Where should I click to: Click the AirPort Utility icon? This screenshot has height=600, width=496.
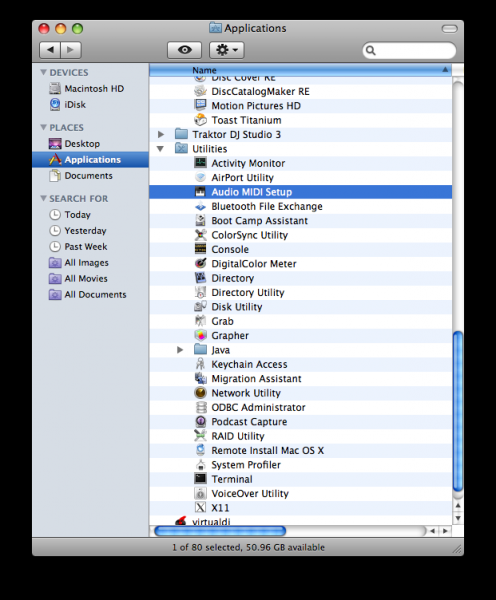(x=200, y=177)
